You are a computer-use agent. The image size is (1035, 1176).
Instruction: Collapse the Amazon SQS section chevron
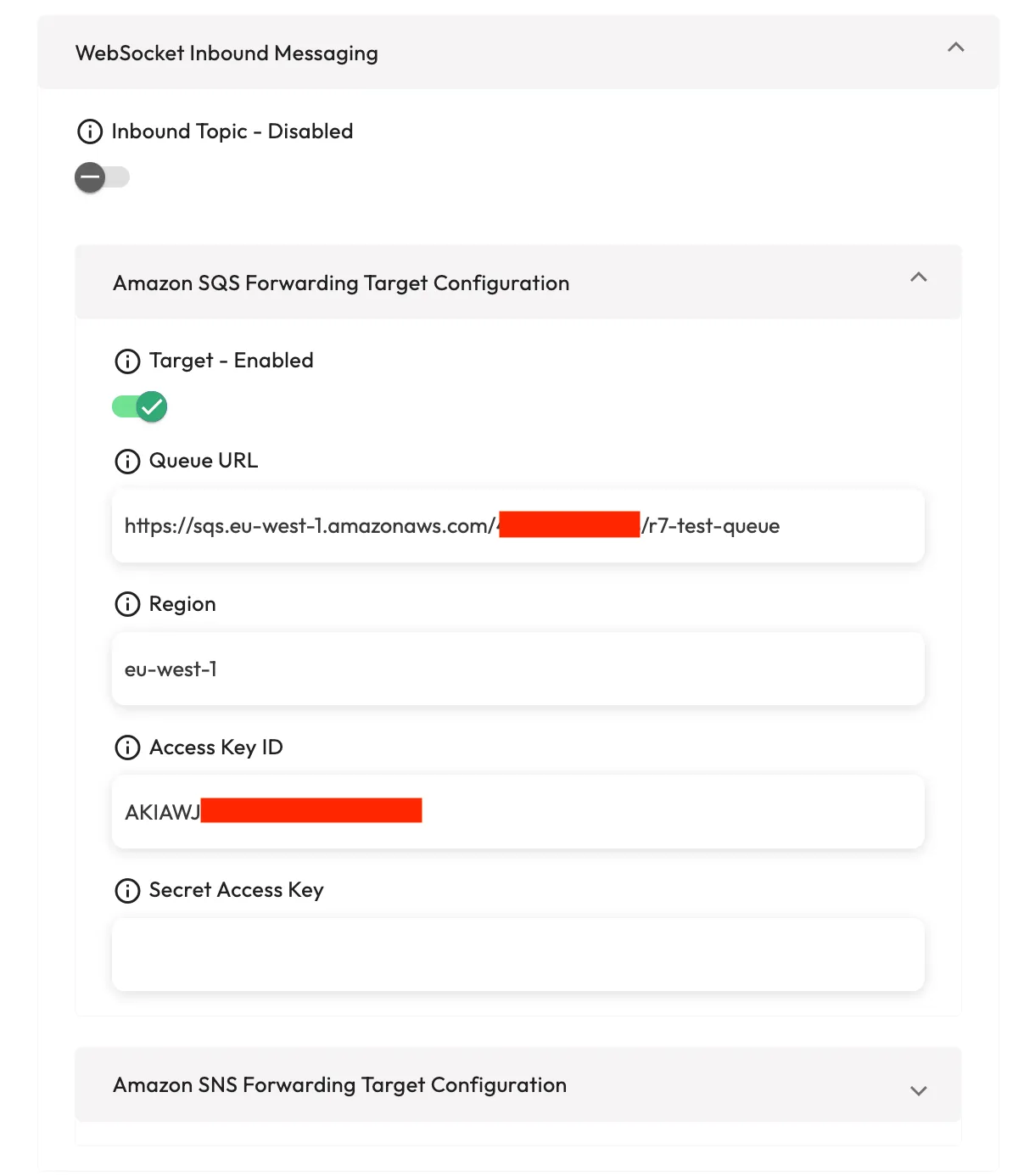click(x=918, y=277)
